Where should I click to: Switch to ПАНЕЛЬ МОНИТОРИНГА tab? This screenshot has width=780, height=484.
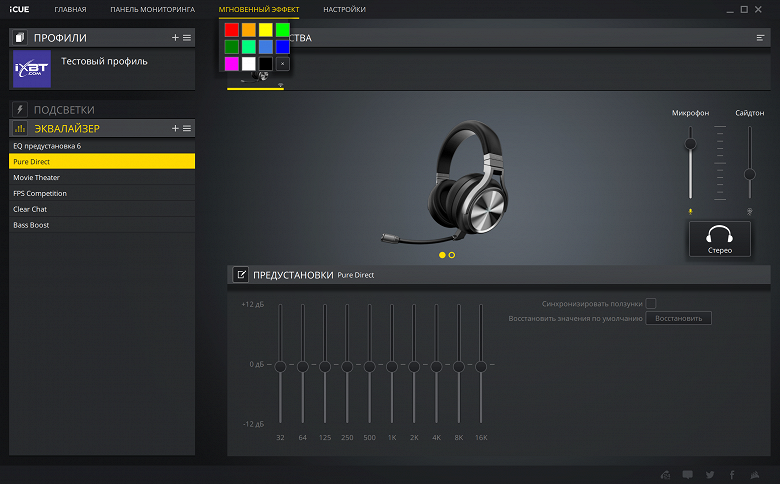click(x=153, y=9)
